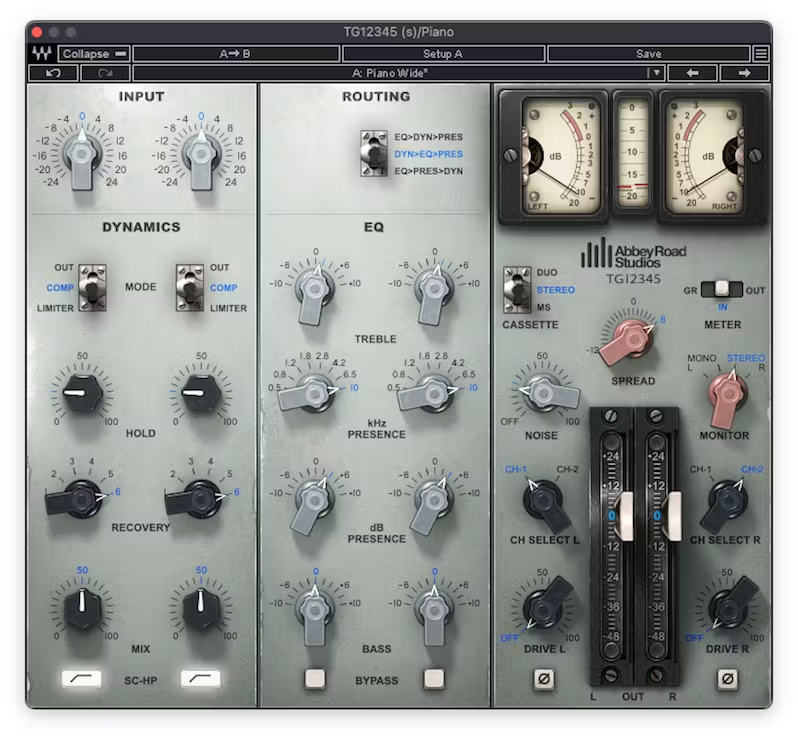Click the left BASS knob
The image size is (798, 739).
pyautogui.click(x=315, y=609)
